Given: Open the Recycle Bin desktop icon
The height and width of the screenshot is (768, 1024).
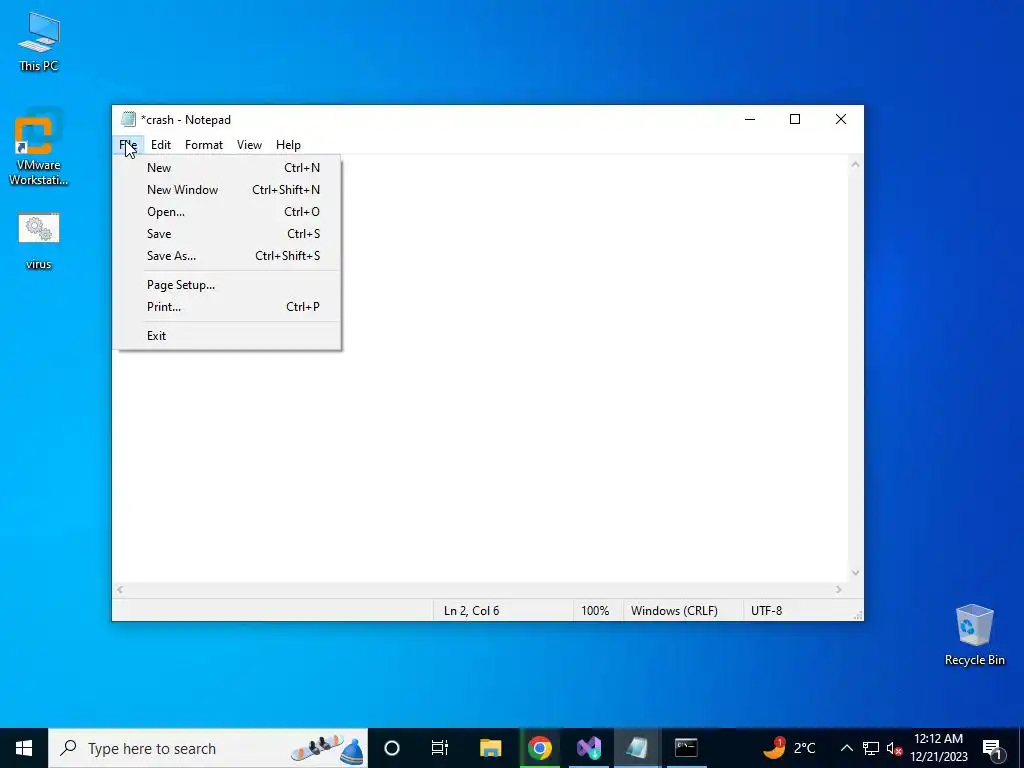Looking at the screenshot, I should pos(974,634).
